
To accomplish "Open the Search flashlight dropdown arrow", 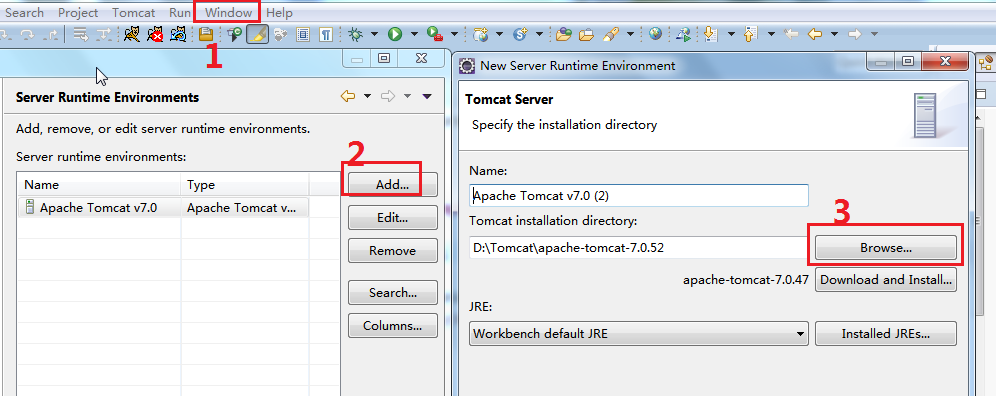I will pyautogui.click(x=630, y=34).
